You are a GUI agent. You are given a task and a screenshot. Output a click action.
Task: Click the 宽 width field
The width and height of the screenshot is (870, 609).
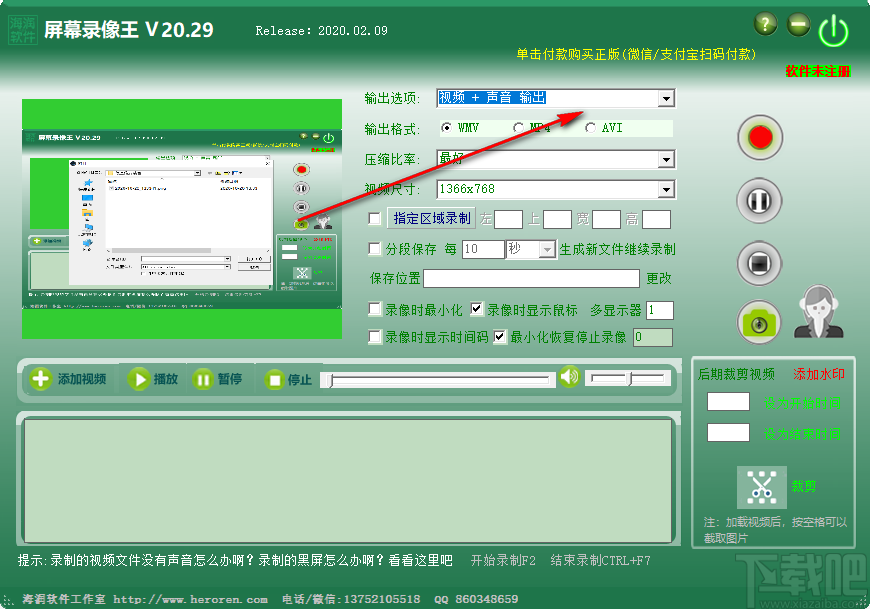pyautogui.click(x=606, y=220)
